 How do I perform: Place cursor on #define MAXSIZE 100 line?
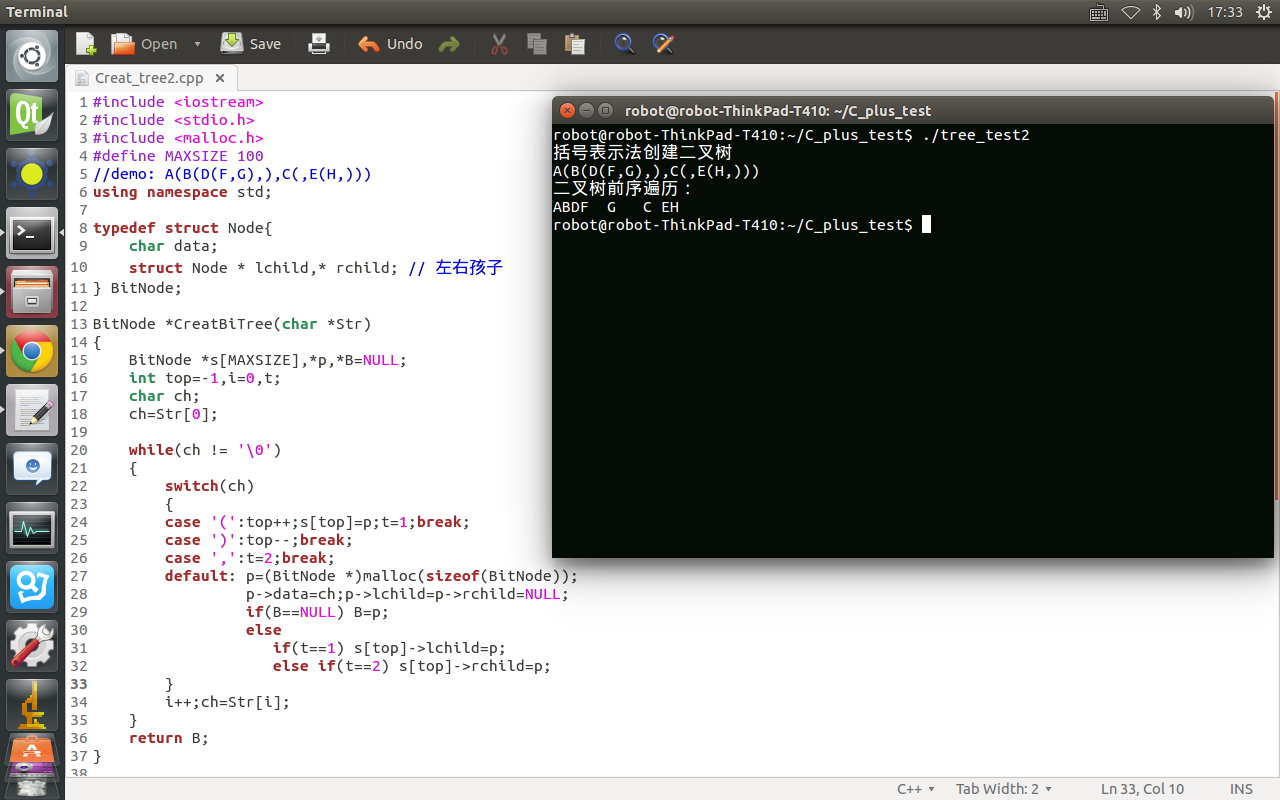178,156
